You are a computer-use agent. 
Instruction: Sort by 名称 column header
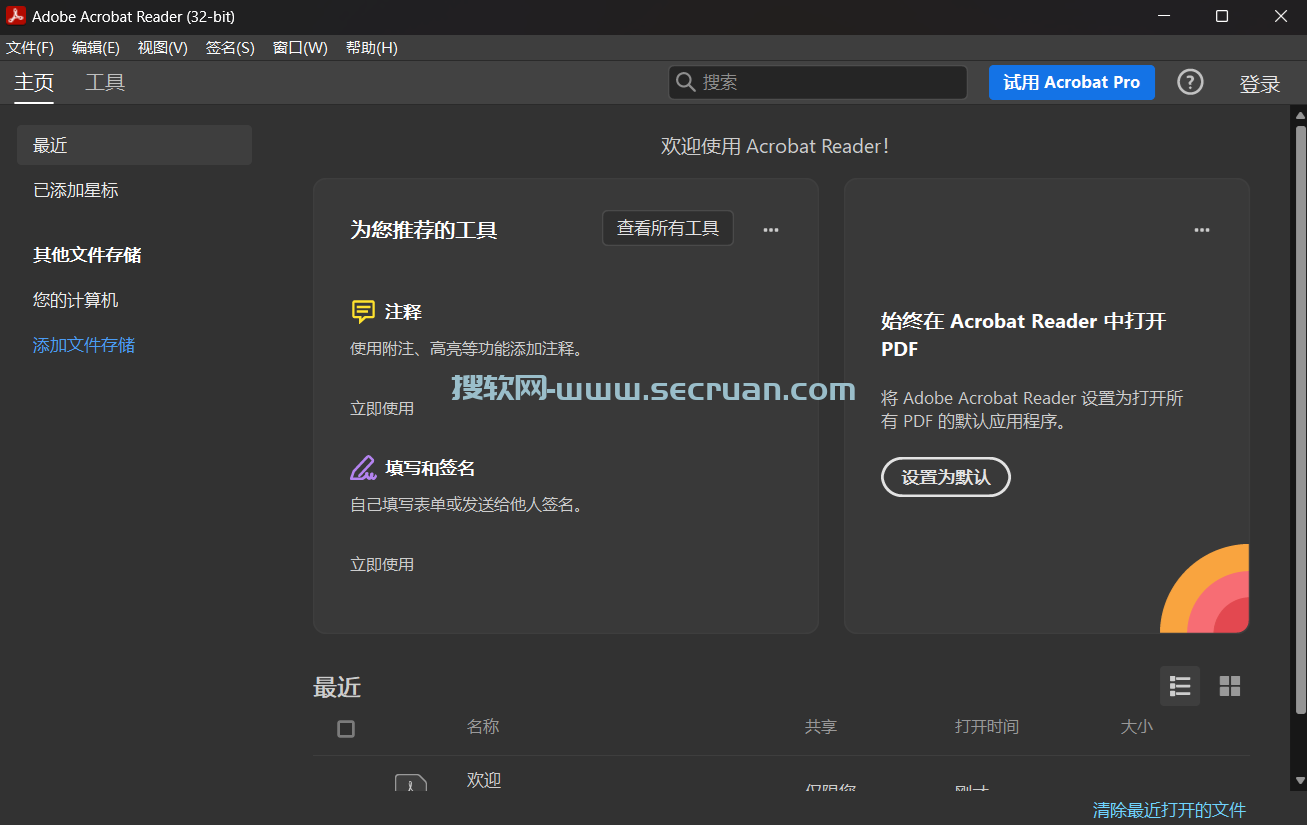[483, 727]
